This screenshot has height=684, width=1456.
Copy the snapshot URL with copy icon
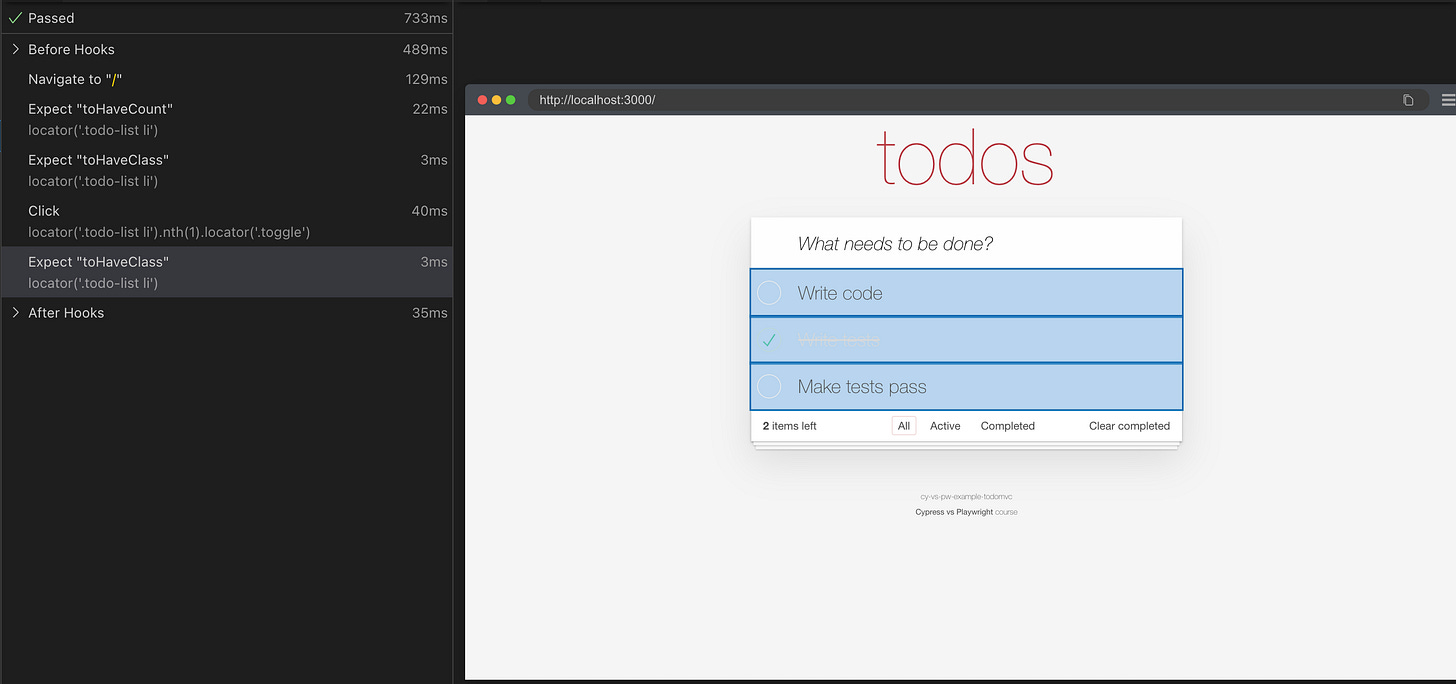(x=1408, y=100)
